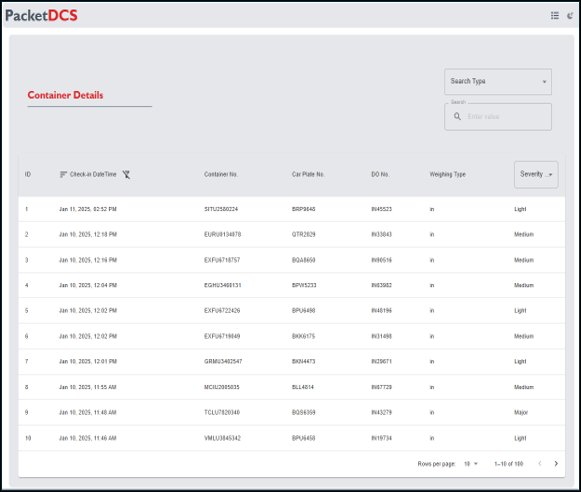Open the Severity filter dropdown
Viewport: 581px width, 492px height.
[536, 174]
